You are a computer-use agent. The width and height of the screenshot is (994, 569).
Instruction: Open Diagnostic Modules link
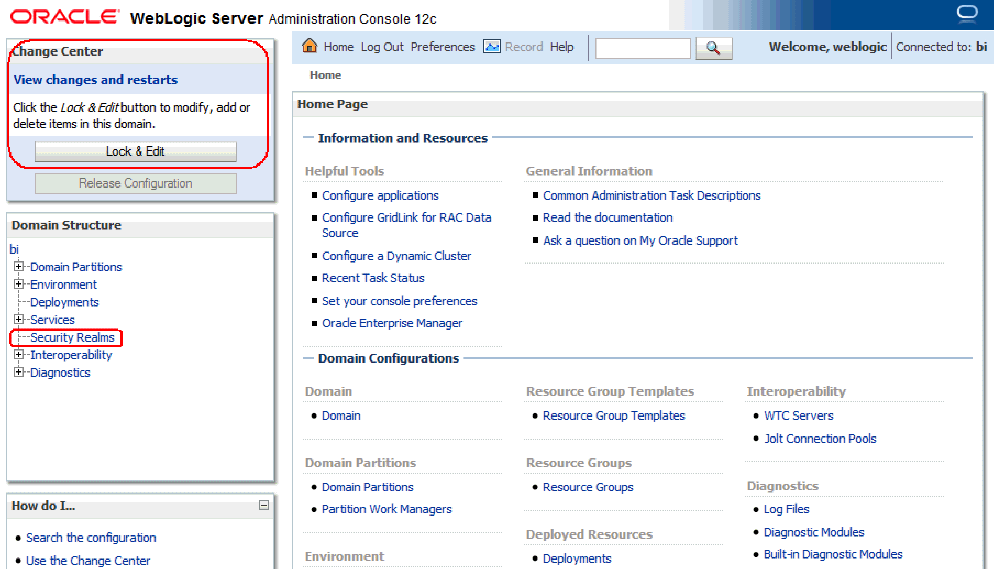click(814, 532)
